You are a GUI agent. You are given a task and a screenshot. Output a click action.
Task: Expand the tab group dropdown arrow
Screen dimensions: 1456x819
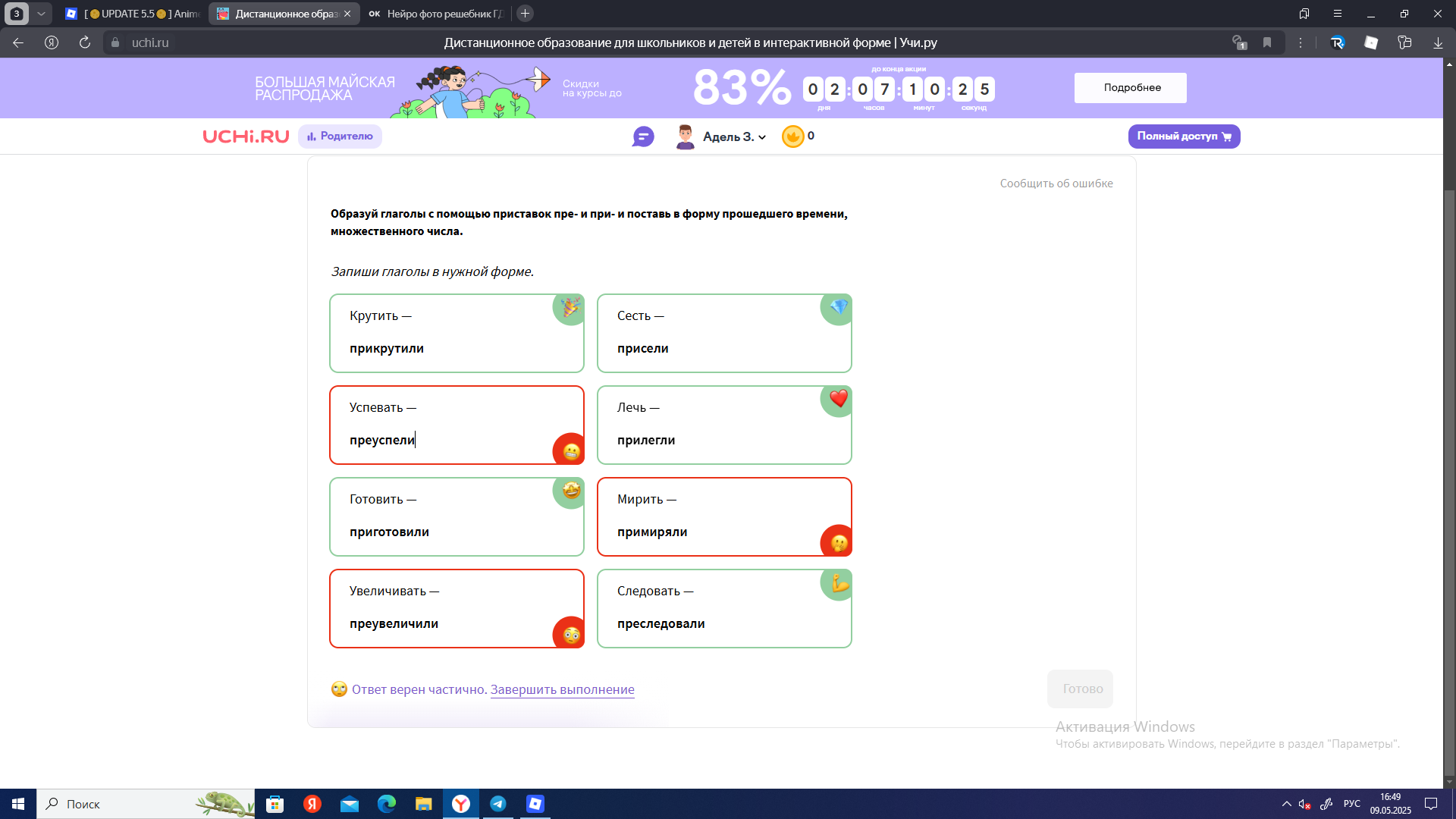tap(41, 14)
